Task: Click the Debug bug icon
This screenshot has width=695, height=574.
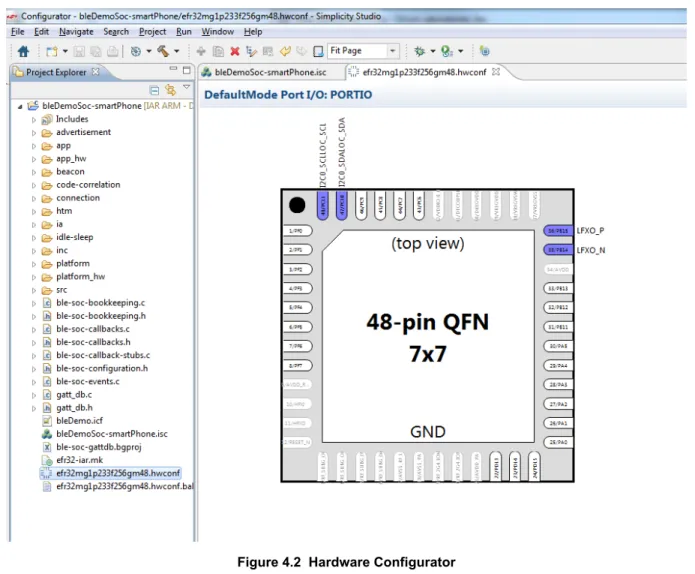Action: tap(419, 51)
